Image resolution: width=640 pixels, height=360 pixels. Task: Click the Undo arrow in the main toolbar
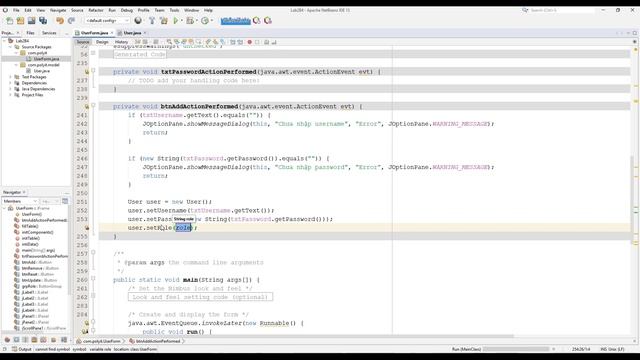[x=60, y=20]
